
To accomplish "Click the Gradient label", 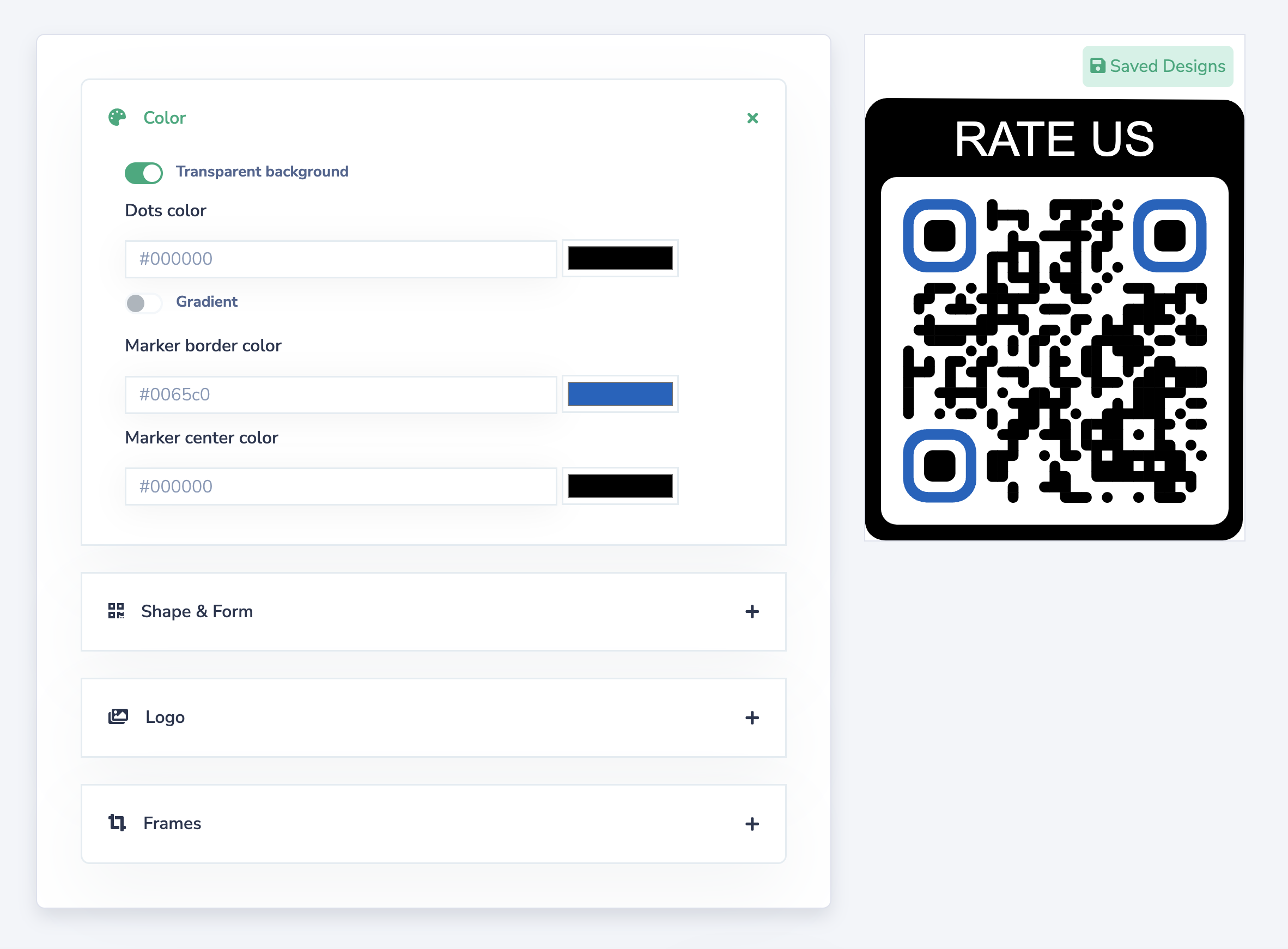I will [207, 302].
